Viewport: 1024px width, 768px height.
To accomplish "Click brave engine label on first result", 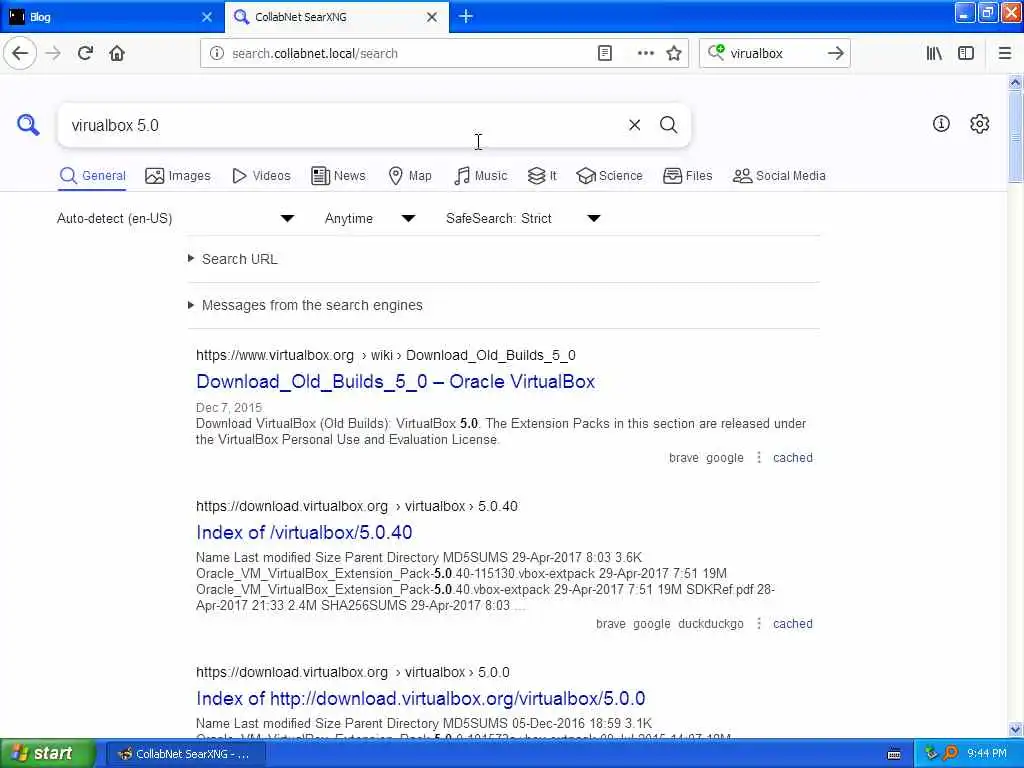I will pyautogui.click(x=683, y=457).
